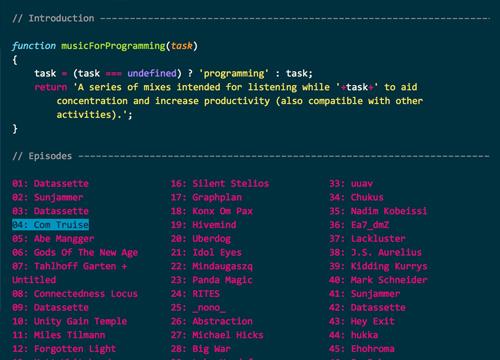500x360 pixels.
Task: Play episode 06: Gods Of The New Age
Action: (x=75, y=252)
